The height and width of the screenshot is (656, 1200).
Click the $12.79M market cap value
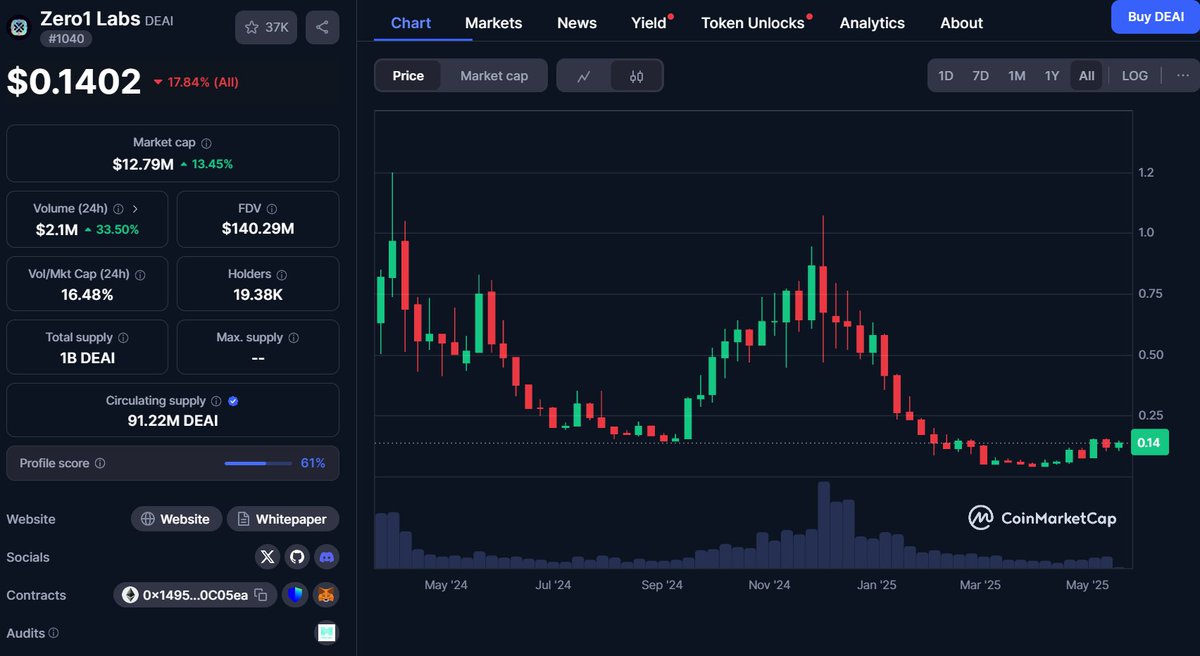pos(143,164)
